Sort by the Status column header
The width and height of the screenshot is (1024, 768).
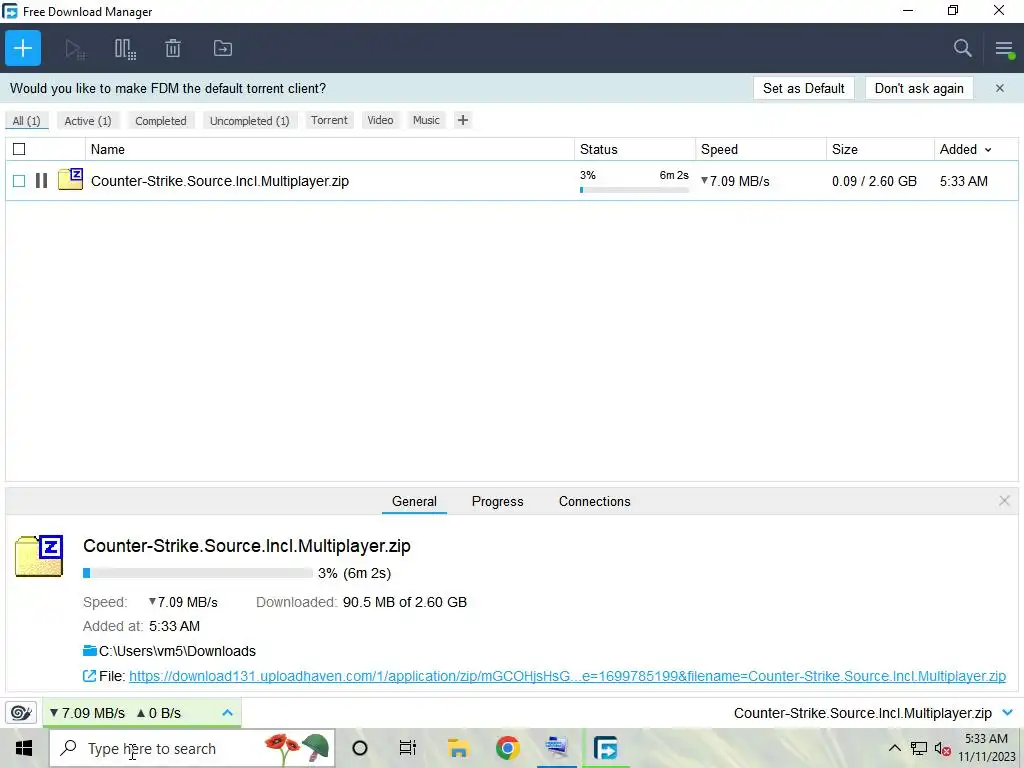click(x=635, y=149)
